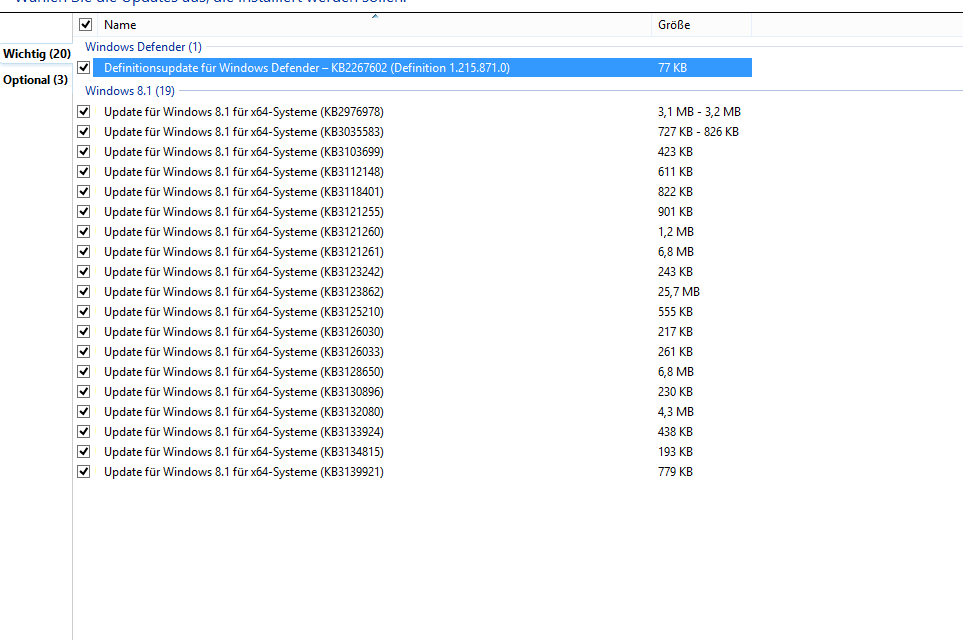The height and width of the screenshot is (640, 963).
Task: Collapse the Windows 8.1 (19) group
Action: point(130,91)
